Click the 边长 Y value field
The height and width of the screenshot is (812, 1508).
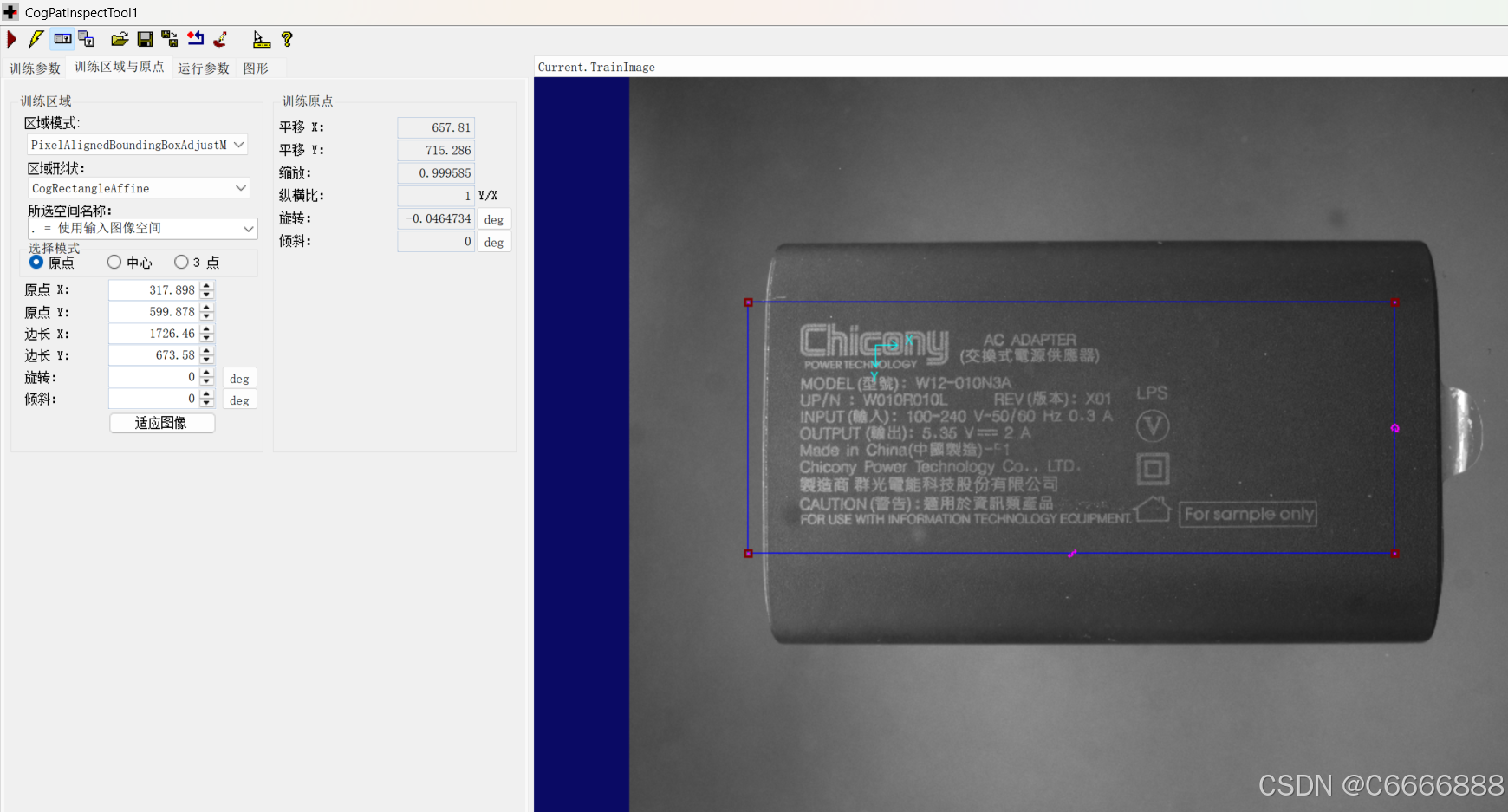pos(154,354)
